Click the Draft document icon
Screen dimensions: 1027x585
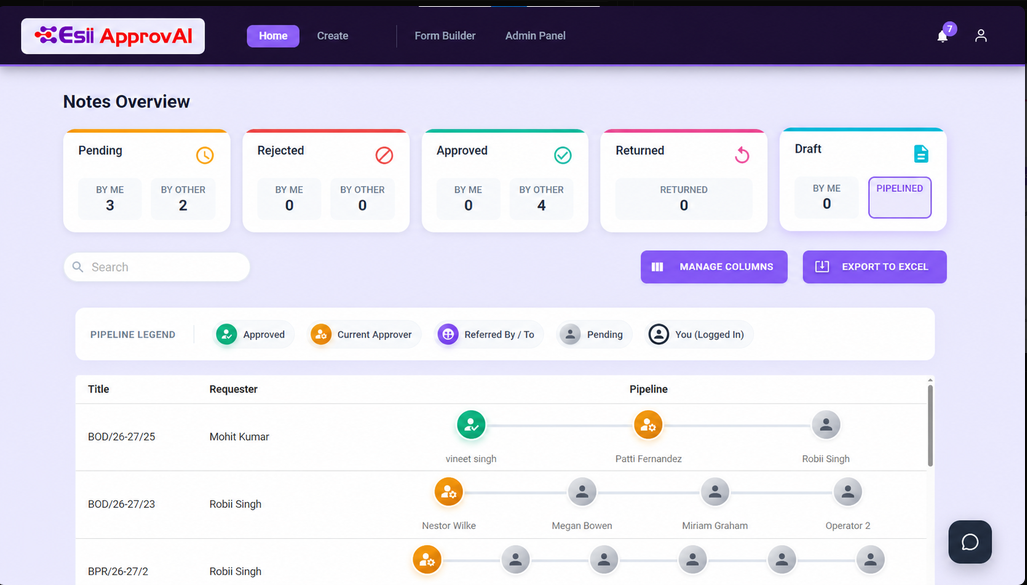tap(921, 154)
